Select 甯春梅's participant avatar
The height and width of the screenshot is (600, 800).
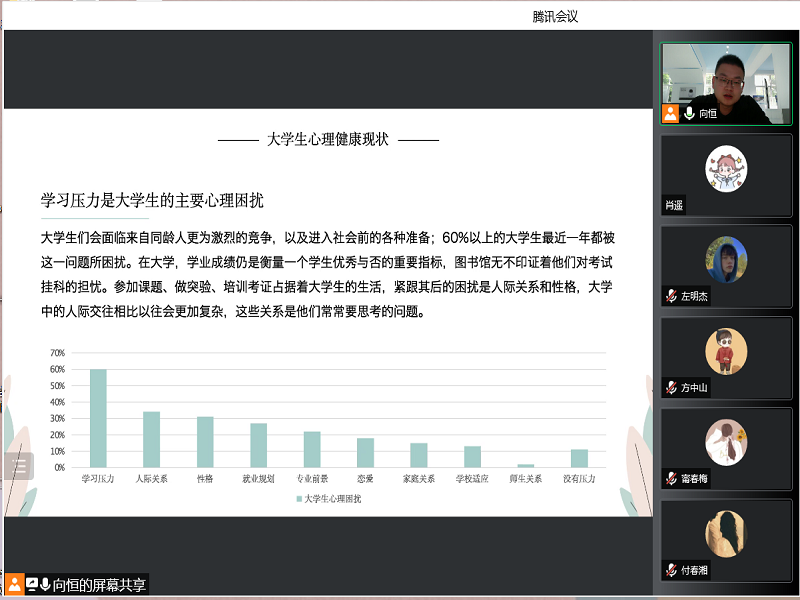pos(726,442)
